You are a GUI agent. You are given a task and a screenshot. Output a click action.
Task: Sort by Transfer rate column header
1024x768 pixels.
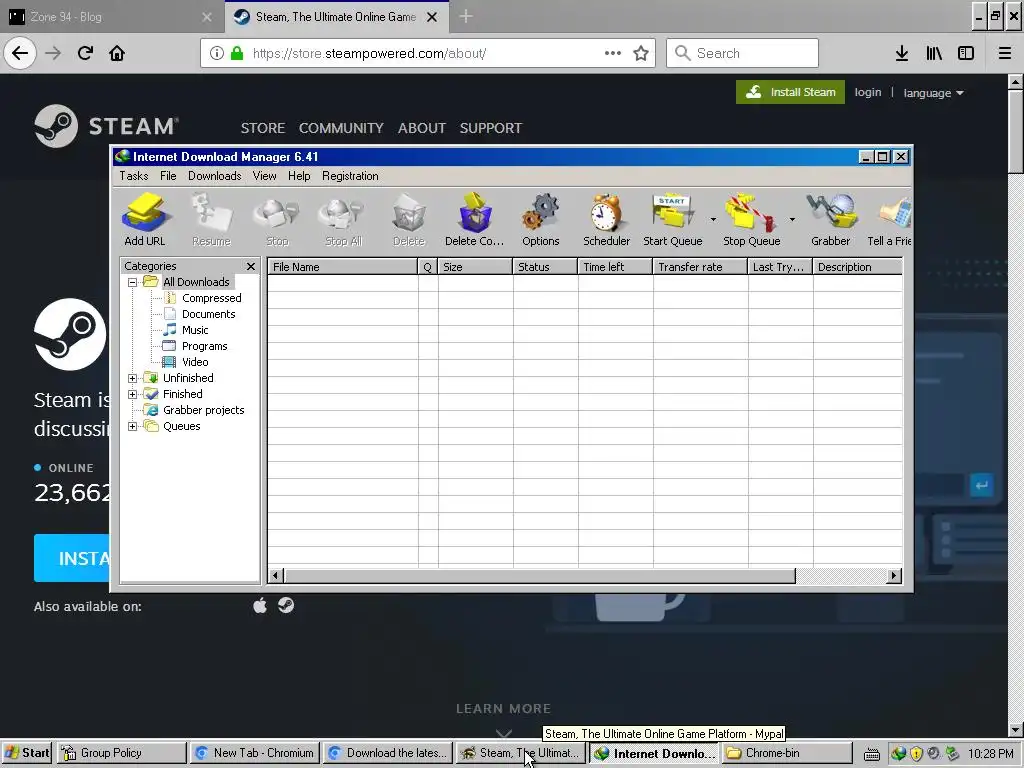699,266
